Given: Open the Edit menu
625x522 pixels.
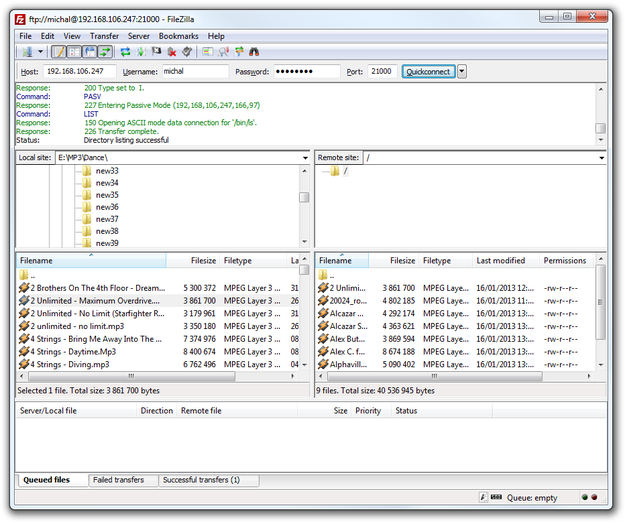Looking at the screenshot, I should click(x=47, y=36).
